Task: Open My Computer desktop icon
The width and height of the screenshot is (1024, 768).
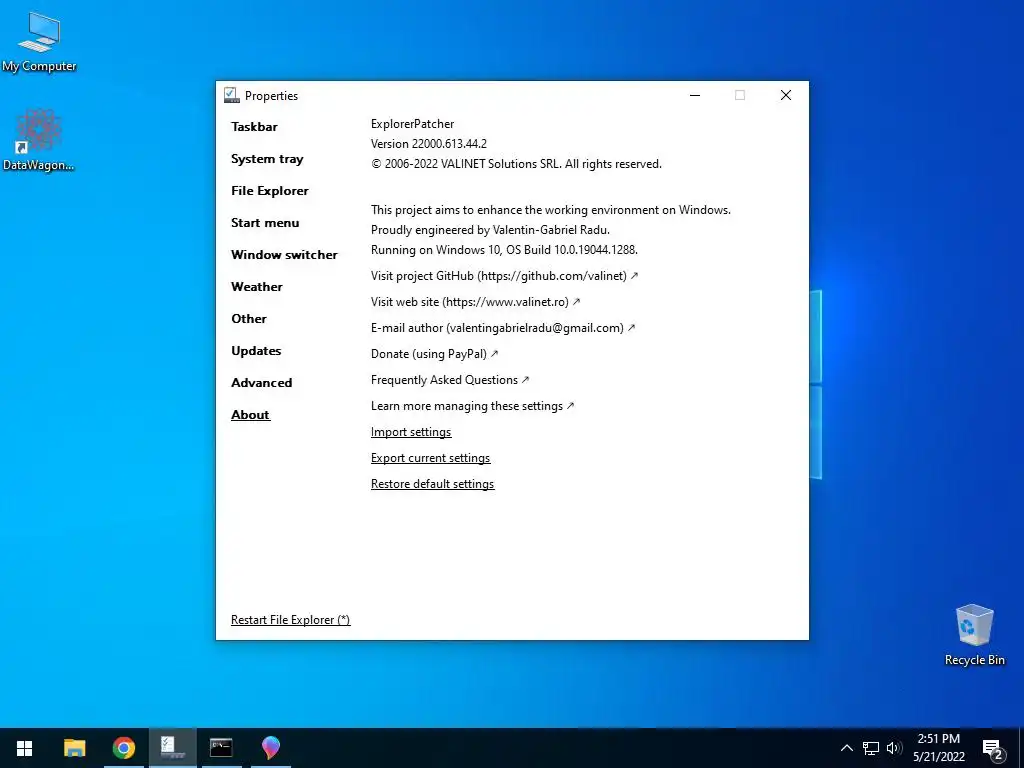Action: (x=39, y=42)
